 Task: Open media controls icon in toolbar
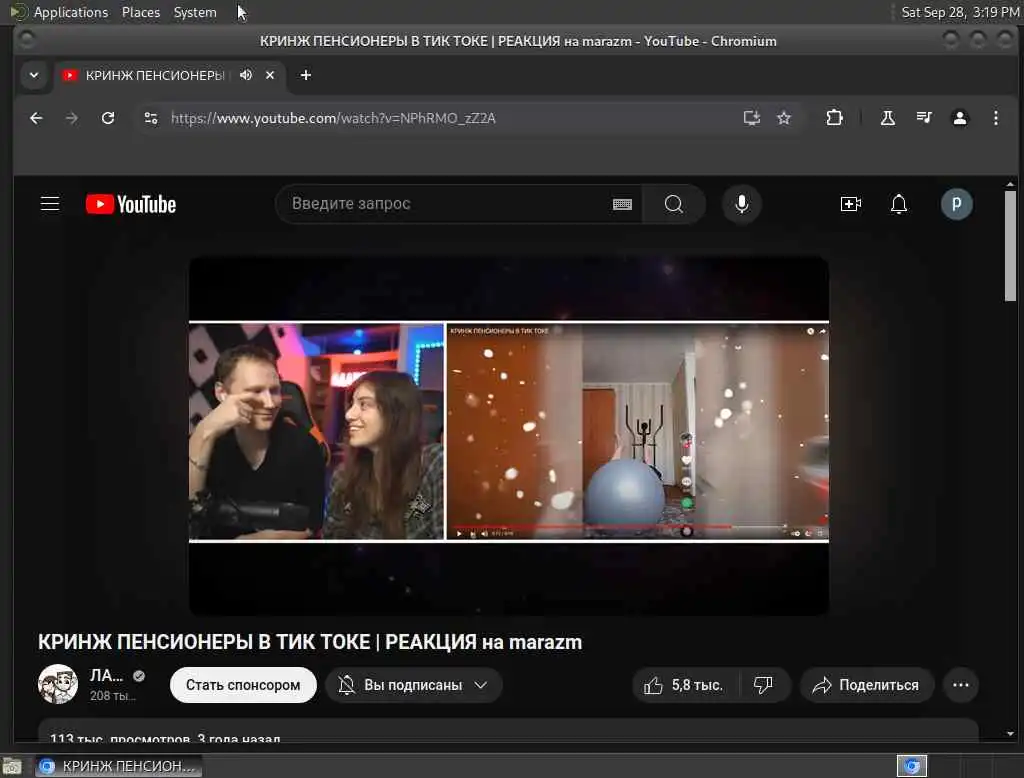point(923,118)
